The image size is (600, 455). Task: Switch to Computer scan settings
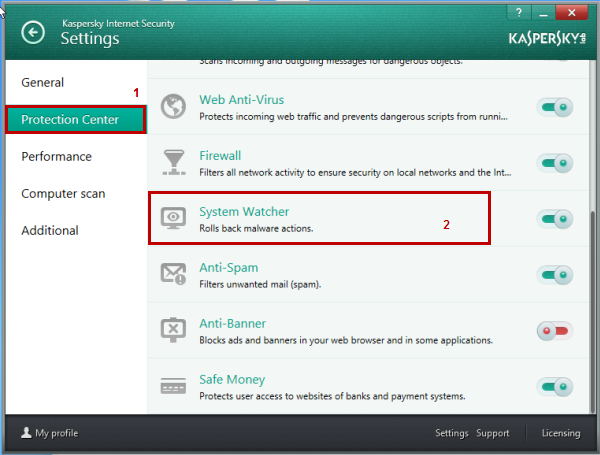[63, 194]
